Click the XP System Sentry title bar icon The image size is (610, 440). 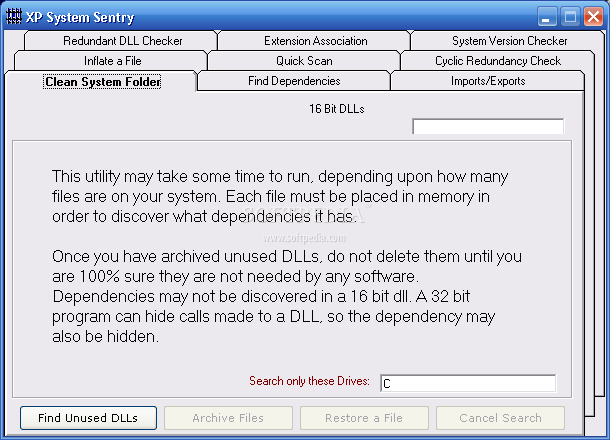(14, 17)
